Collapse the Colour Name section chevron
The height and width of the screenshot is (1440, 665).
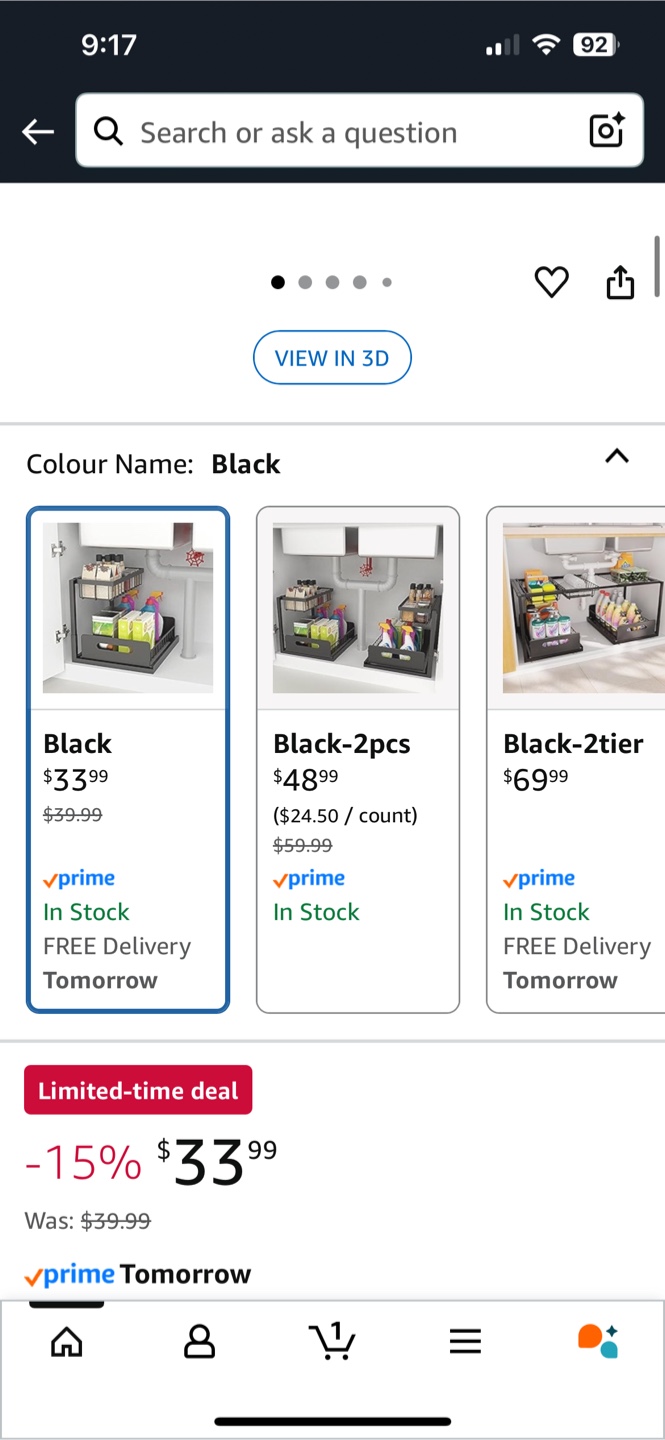coord(617,456)
